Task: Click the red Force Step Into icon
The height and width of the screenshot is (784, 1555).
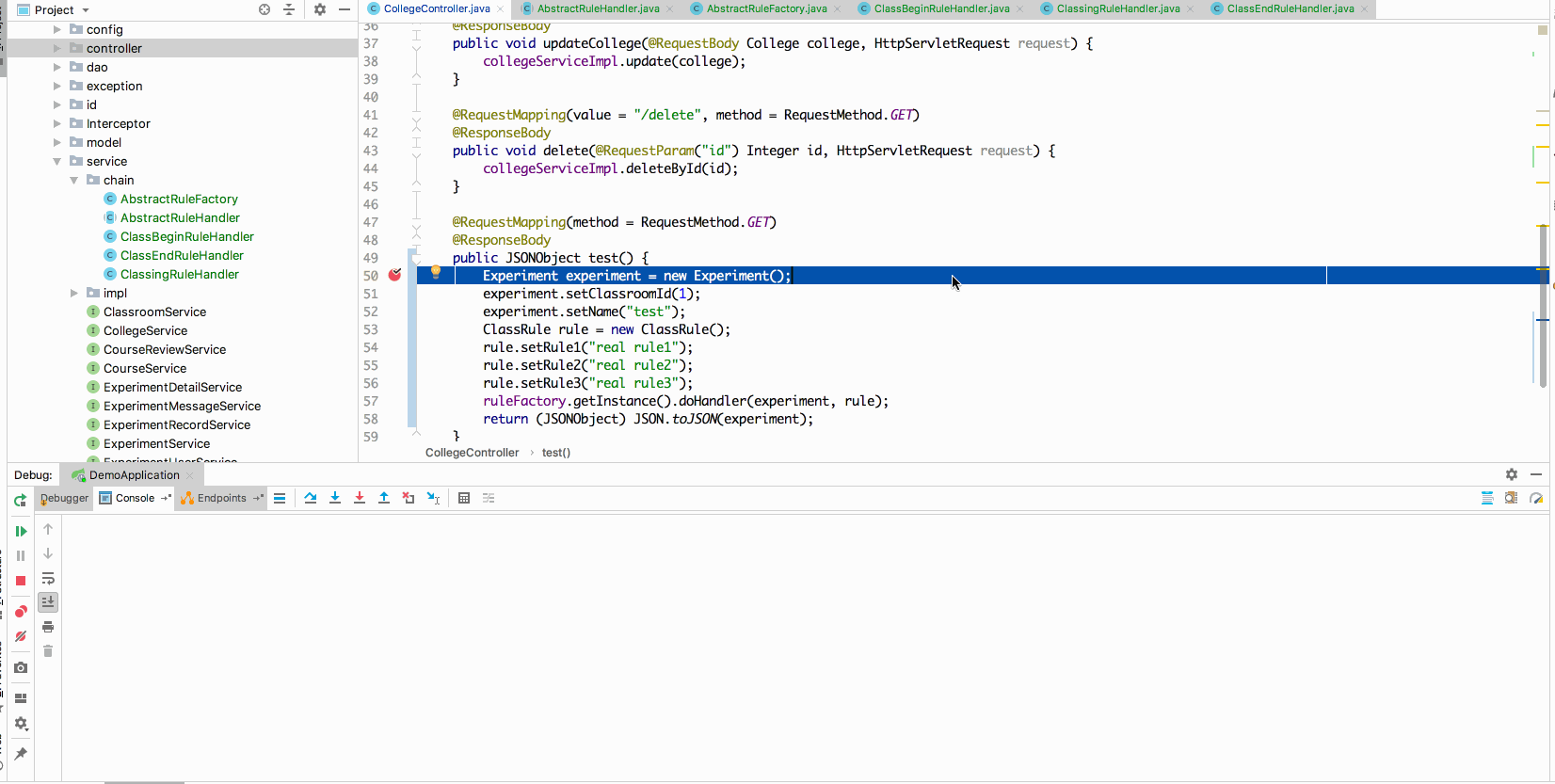Action: click(x=360, y=498)
